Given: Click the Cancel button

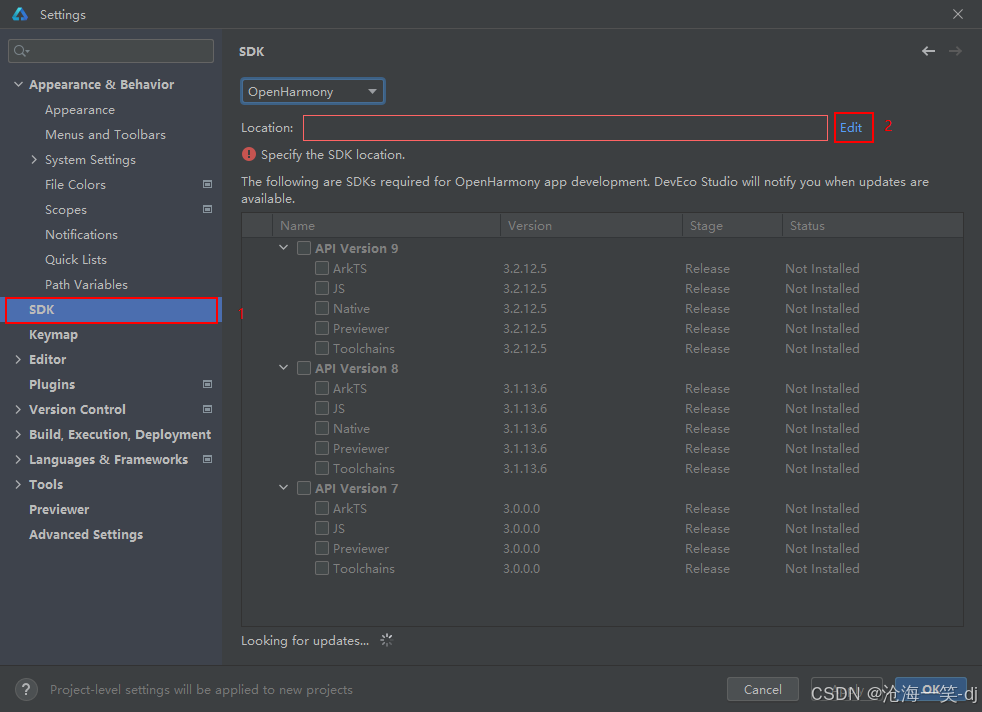Looking at the screenshot, I should point(762,689).
